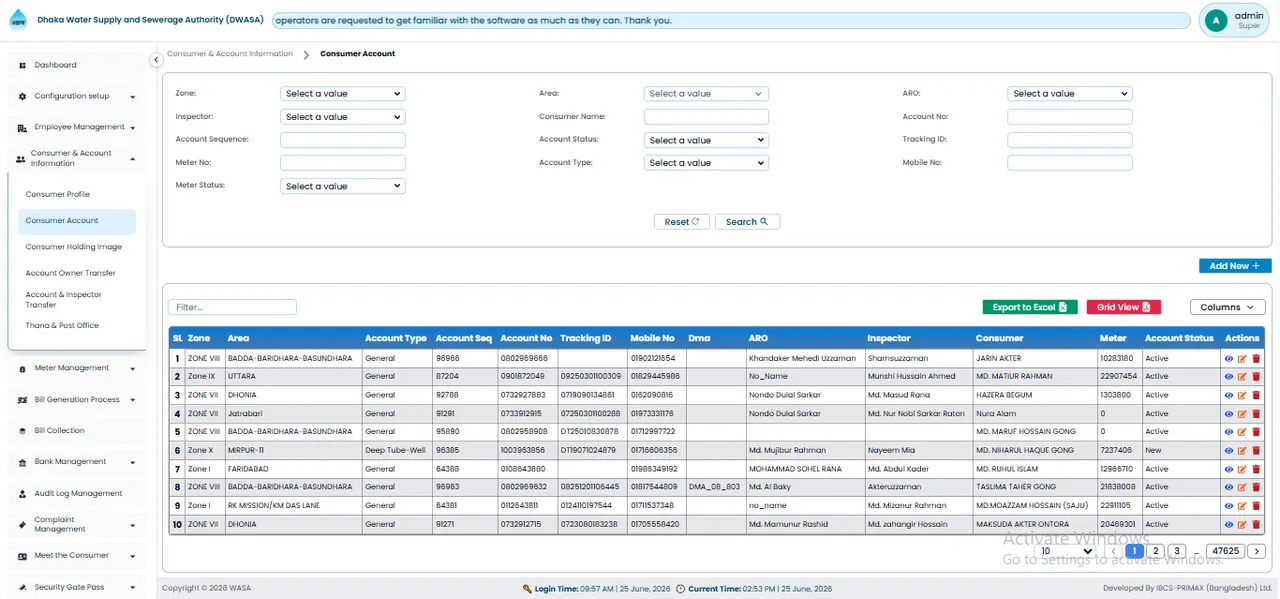The height and width of the screenshot is (599, 1280).
Task: Delete MD. RUHUL ISLAM account row
Action: (x=1256, y=469)
